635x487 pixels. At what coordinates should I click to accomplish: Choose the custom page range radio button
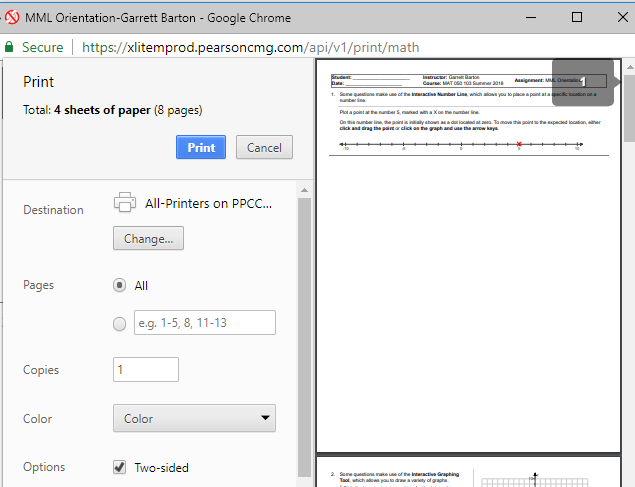[x=120, y=323]
